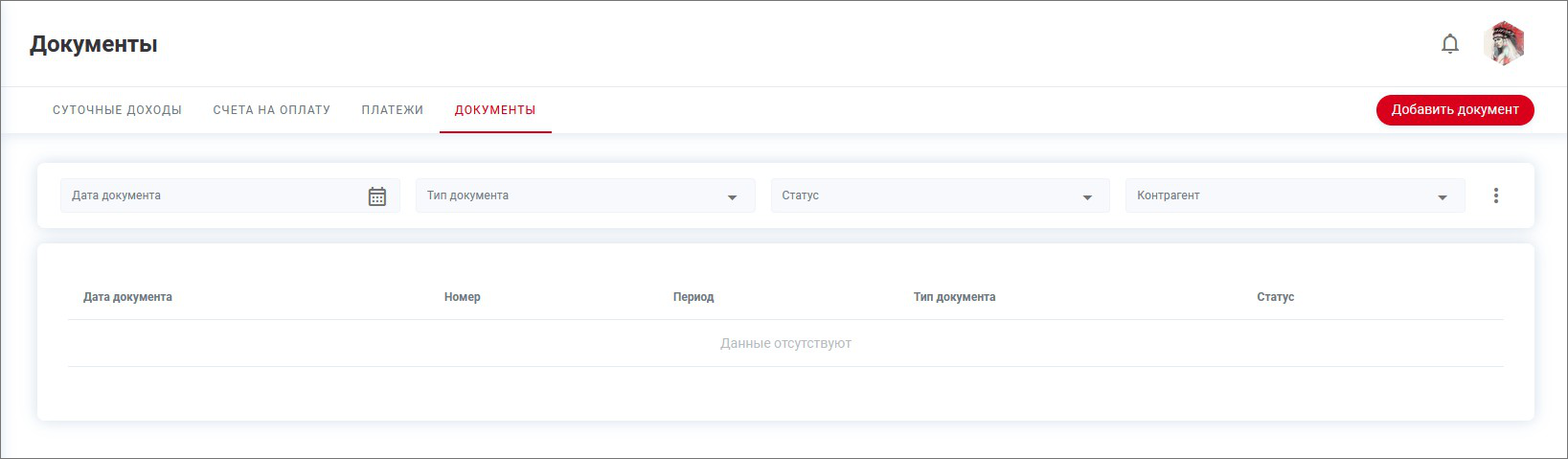The image size is (1568, 459).
Task: Expand the Контрагент dropdown
Action: [1294, 195]
